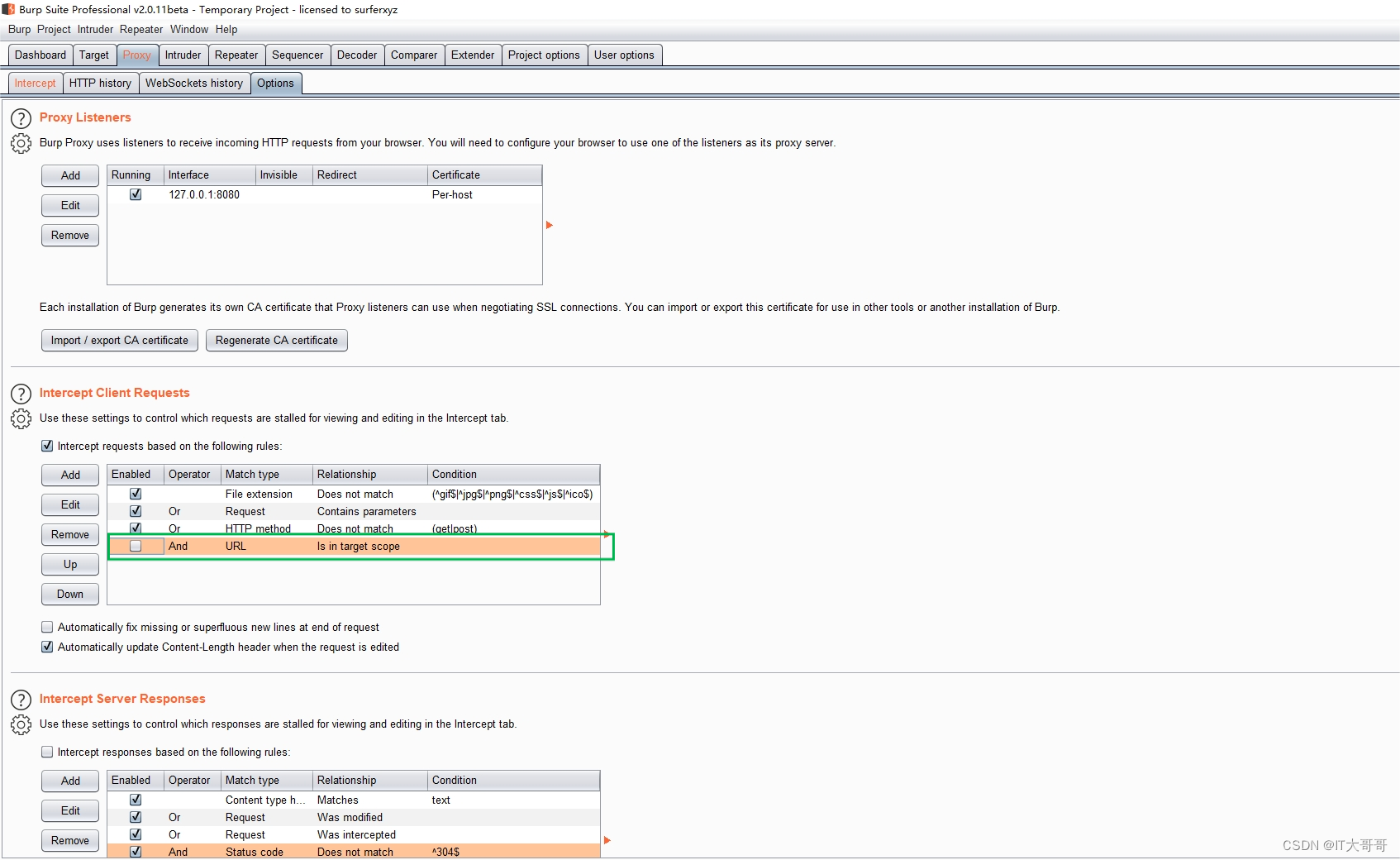Remove the selected client request rule
The width and height of the screenshot is (1400, 860).
click(70, 534)
